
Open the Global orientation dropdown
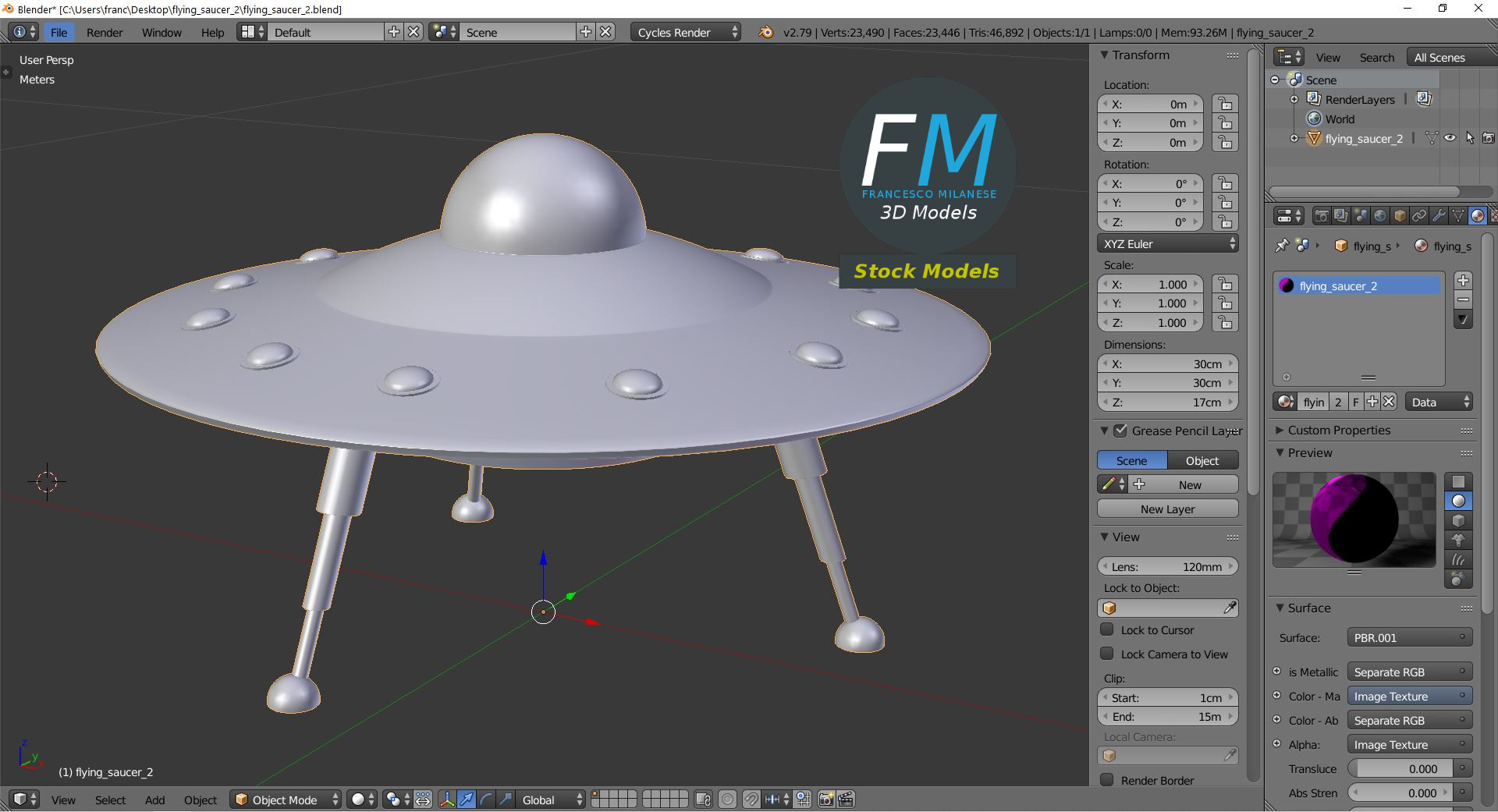[551, 800]
